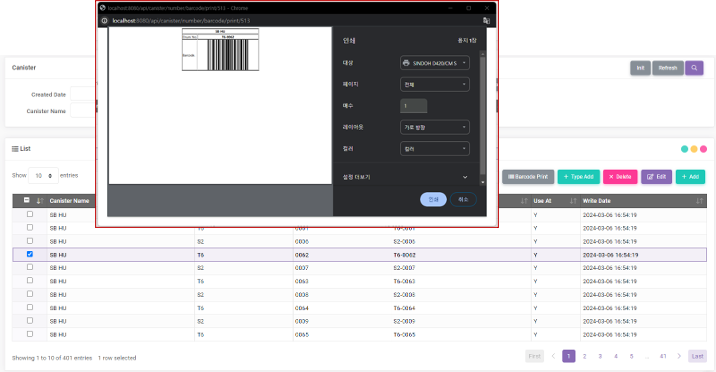The height and width of the screenshot is (372, 716).
Task: Click the Type Add button
Action: [x=579, y=177]
